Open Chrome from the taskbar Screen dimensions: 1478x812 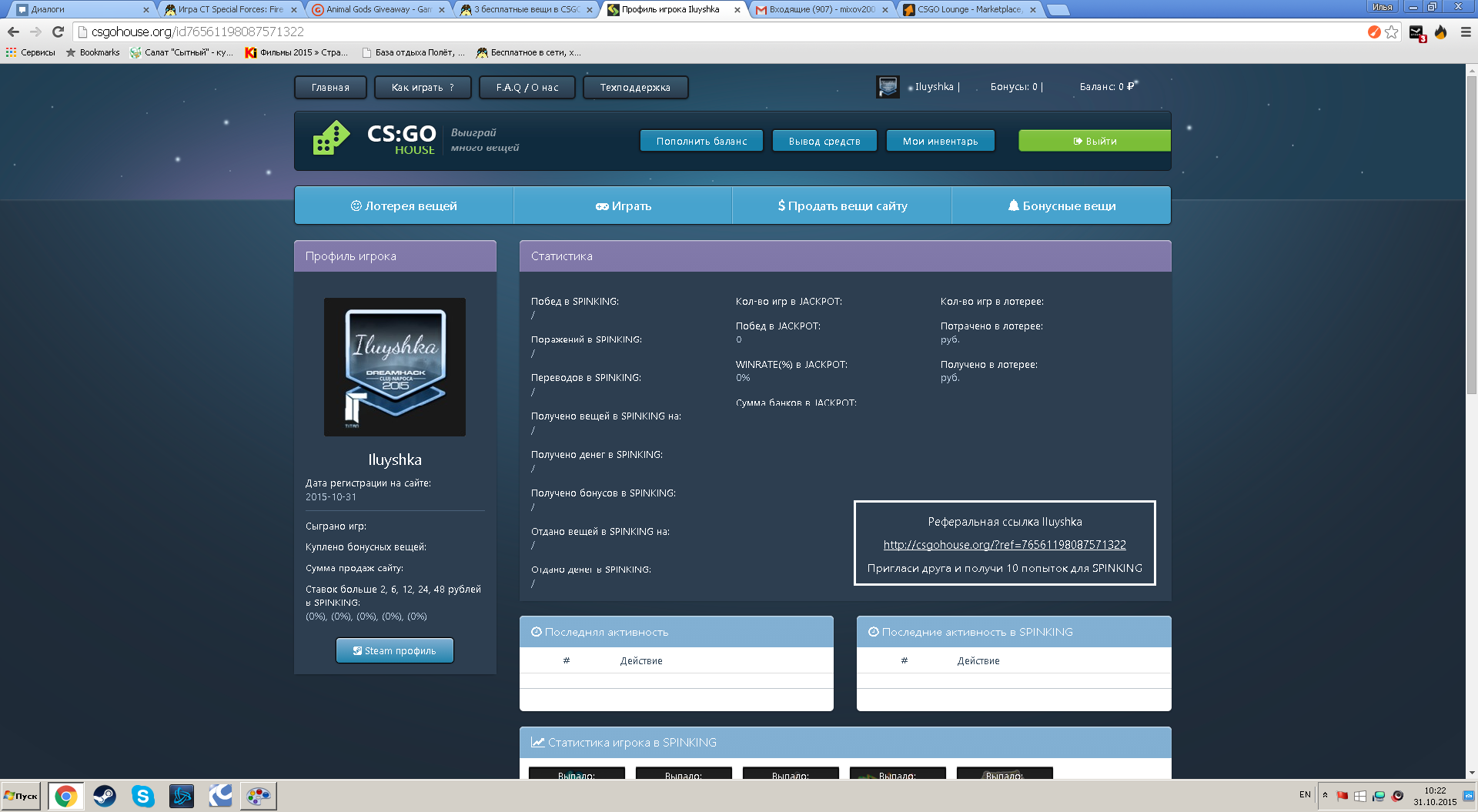tap(65, 796)
